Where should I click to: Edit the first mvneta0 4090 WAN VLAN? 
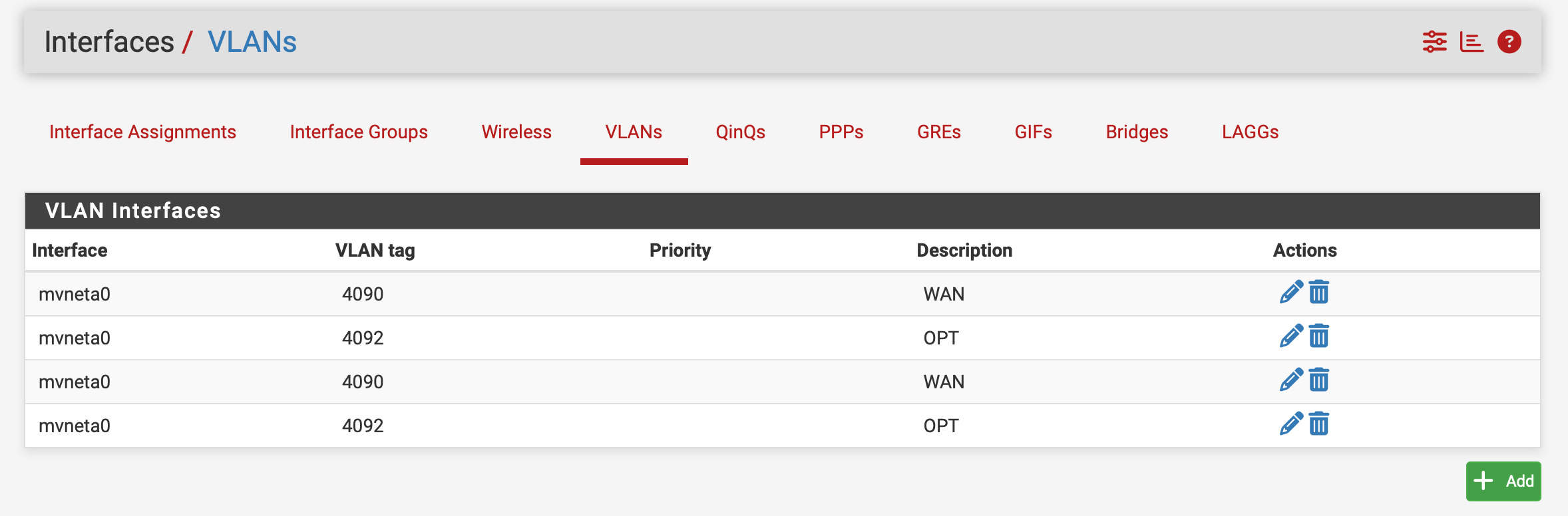pyautogui.click(x=1290, y=293)
